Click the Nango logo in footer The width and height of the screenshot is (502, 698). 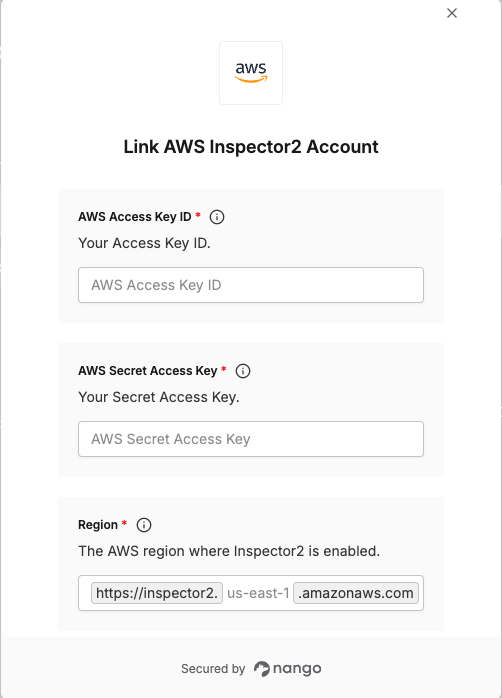point(262,669)
